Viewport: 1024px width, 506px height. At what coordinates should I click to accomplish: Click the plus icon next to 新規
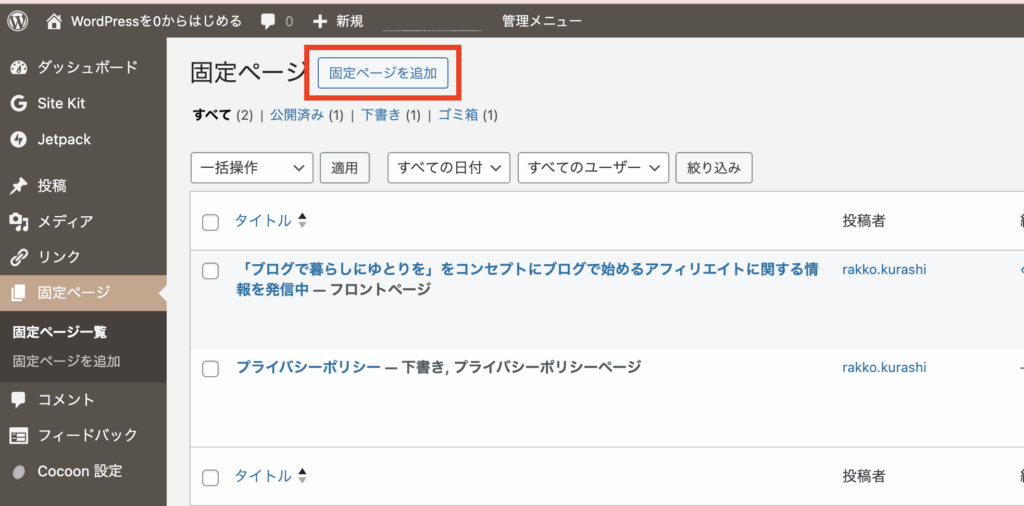(319, 22)
